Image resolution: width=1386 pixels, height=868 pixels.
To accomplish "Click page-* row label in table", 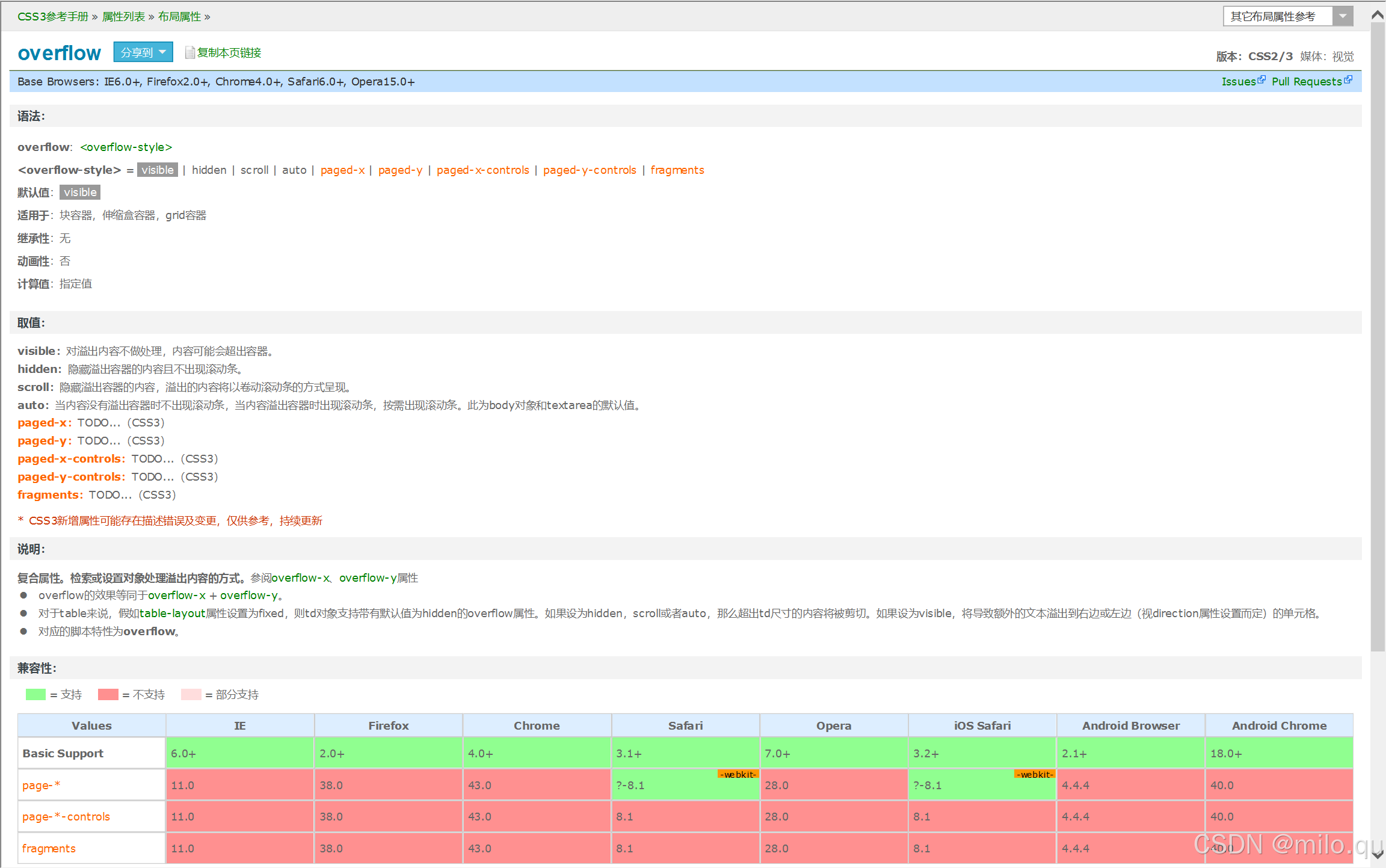I will pos(91,785).
